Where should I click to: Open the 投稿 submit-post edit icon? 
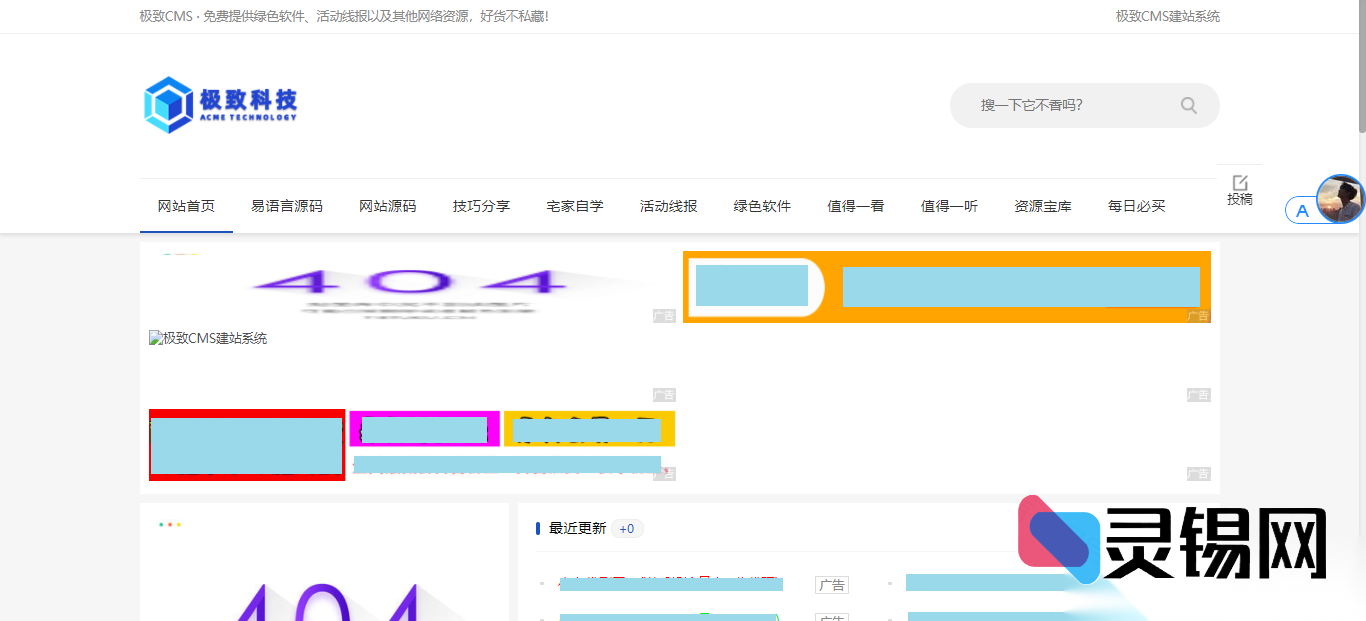[1240, 181]
